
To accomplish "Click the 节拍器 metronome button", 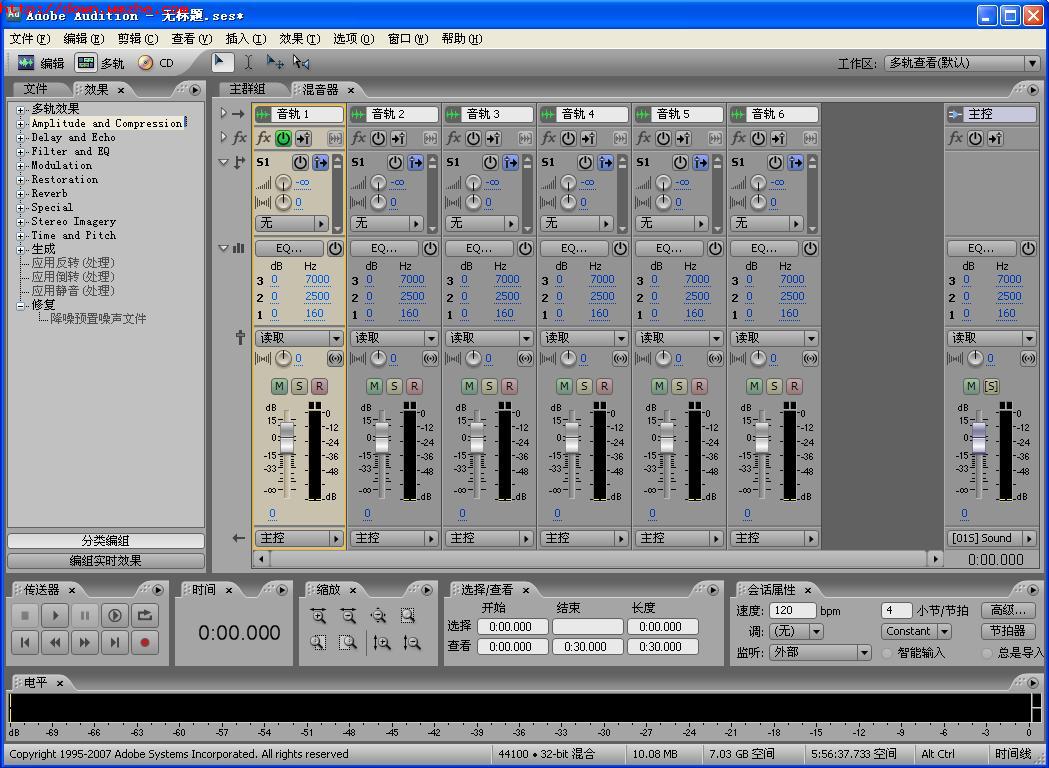I will point(1008,631).
